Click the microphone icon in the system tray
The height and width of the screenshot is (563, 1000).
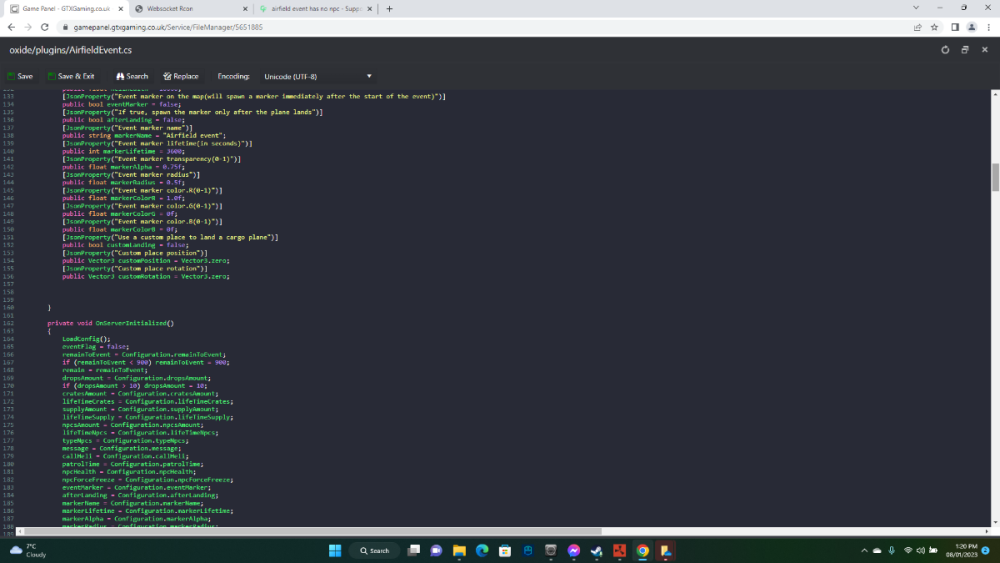[x=892, y=551]
